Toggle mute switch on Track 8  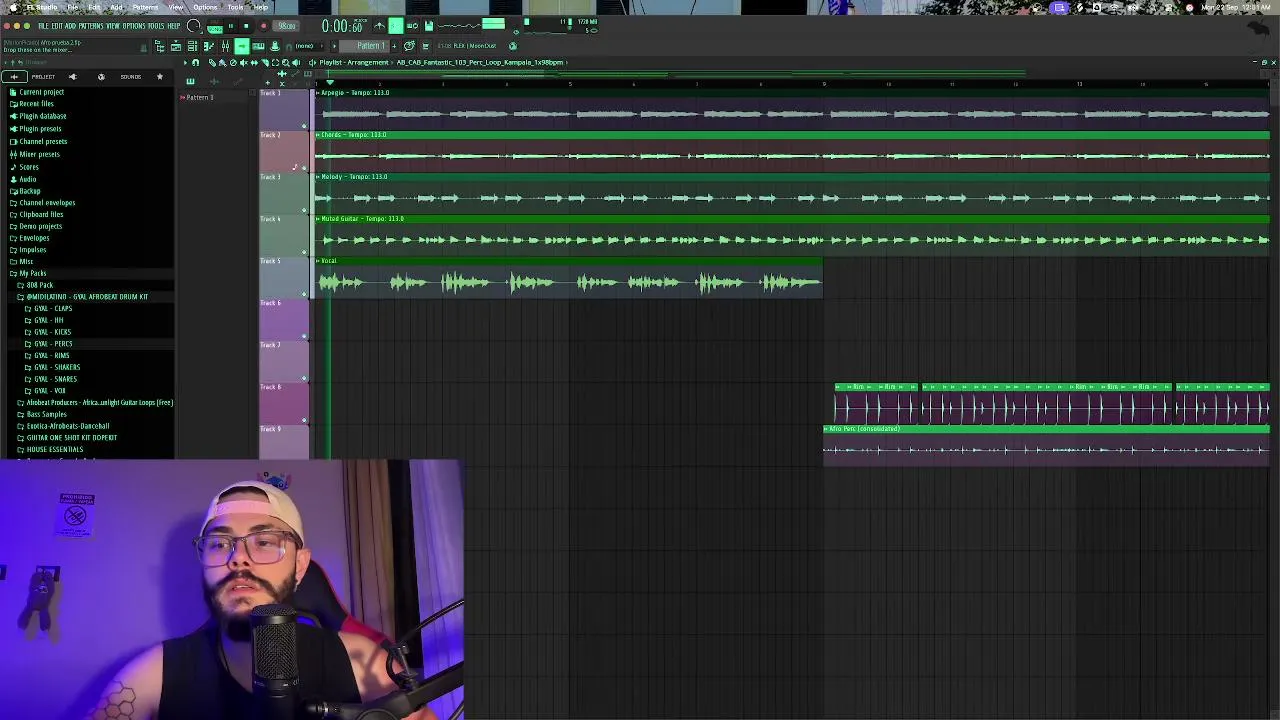304,420
